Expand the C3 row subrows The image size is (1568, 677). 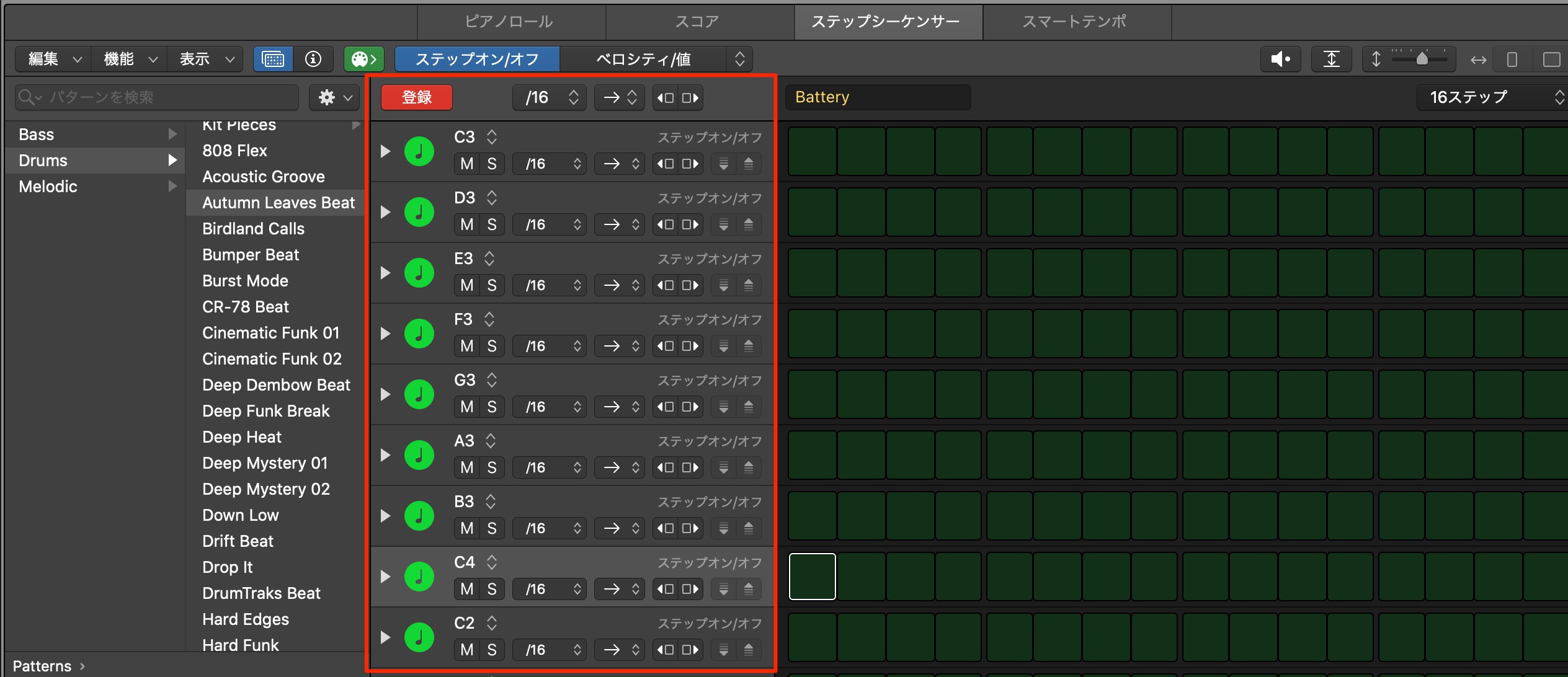tap(385, 151)
